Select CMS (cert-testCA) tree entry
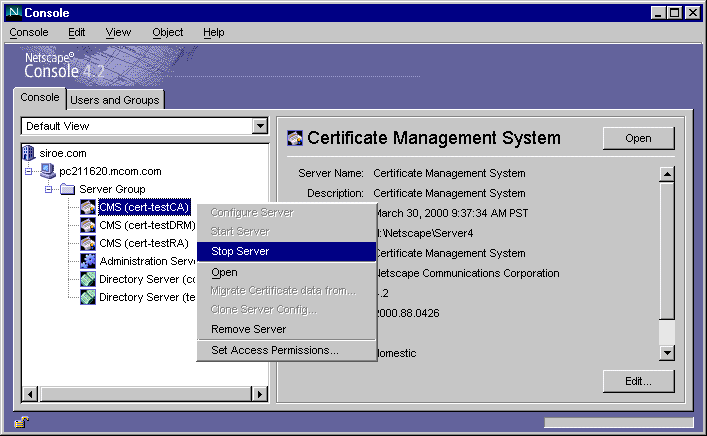Screen dimensions: 707x436 click(x=144, y=207)
